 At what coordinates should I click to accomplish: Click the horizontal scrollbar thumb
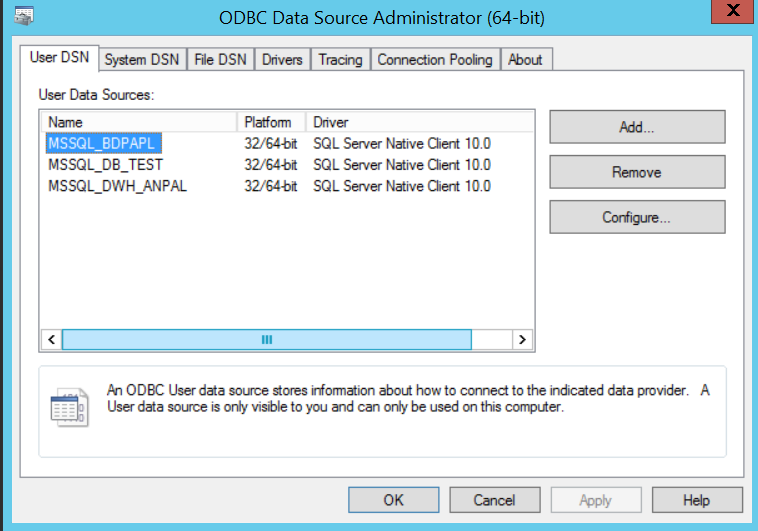click(266, 340)
